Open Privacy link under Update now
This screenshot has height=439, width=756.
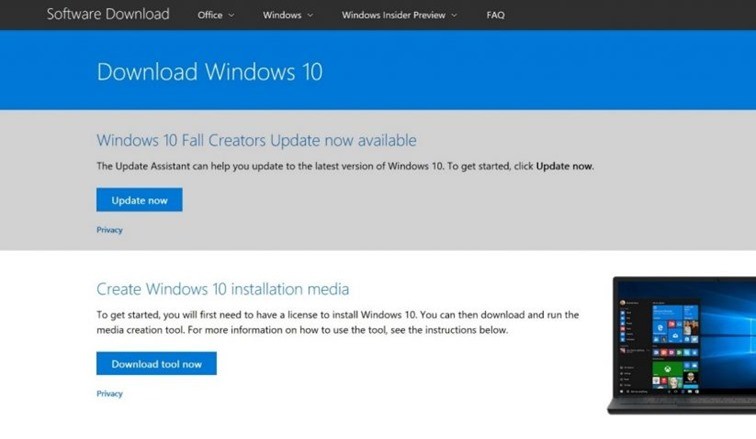click(109, 230)
